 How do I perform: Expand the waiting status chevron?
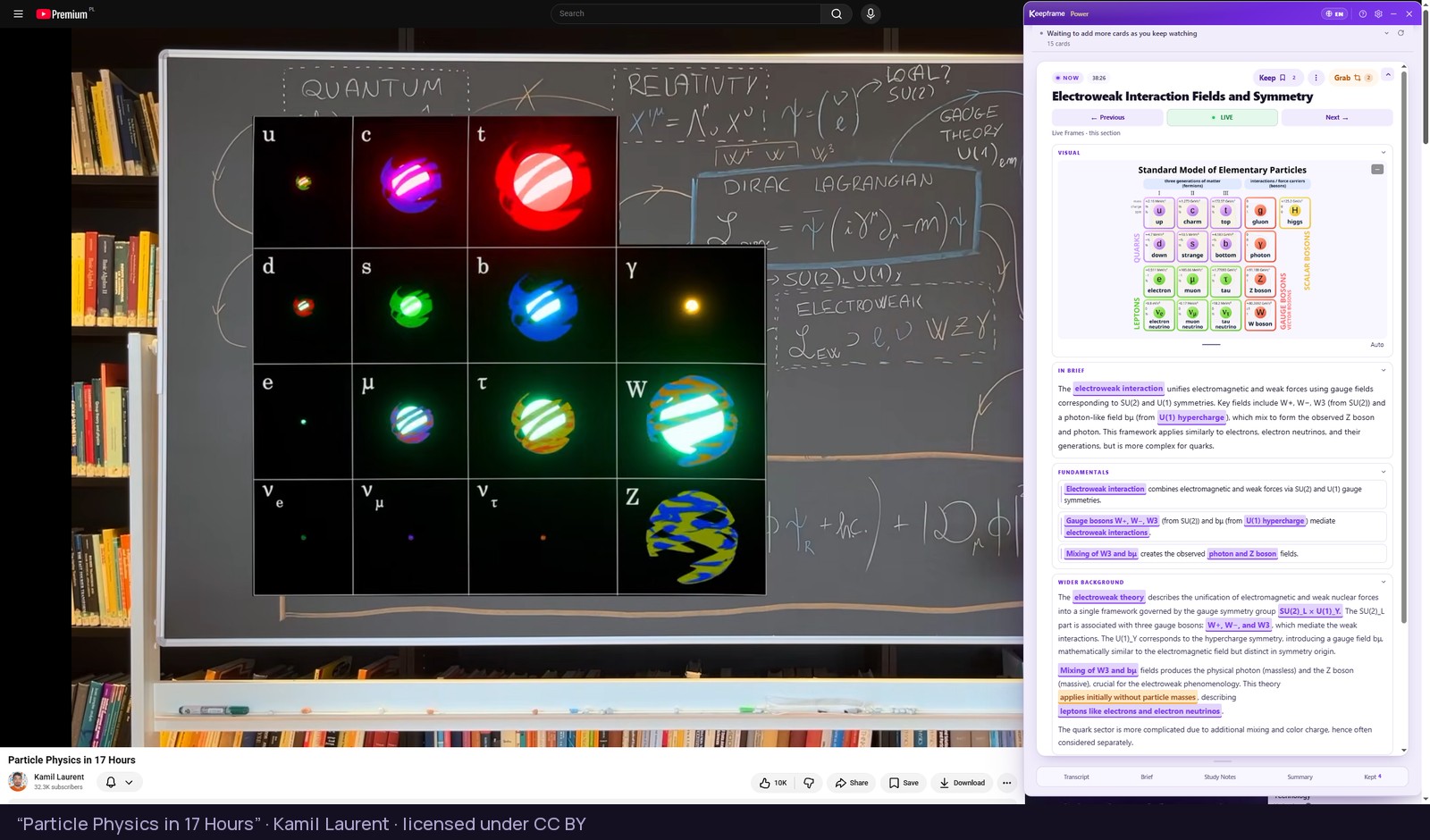[1387, 33]
